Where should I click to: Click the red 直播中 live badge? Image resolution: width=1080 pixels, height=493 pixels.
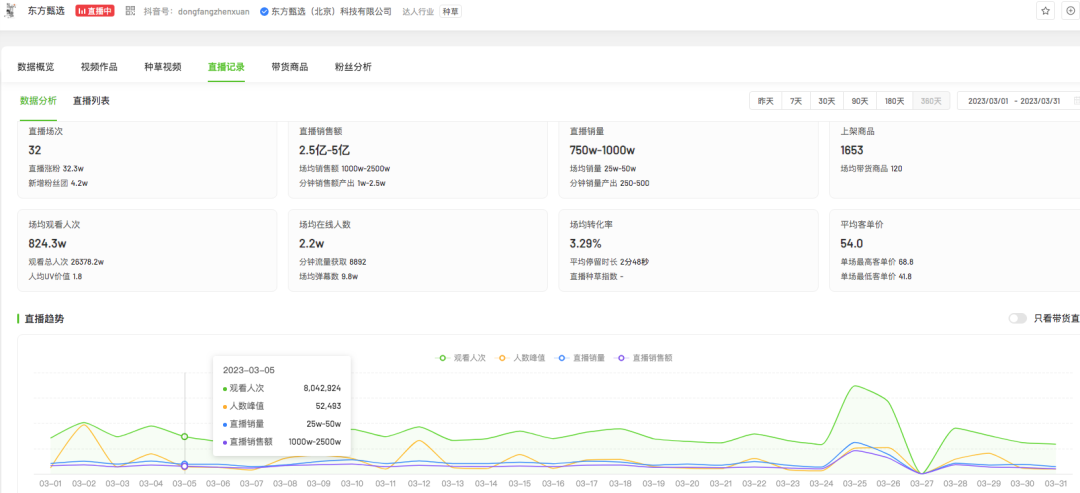[95, 11]
